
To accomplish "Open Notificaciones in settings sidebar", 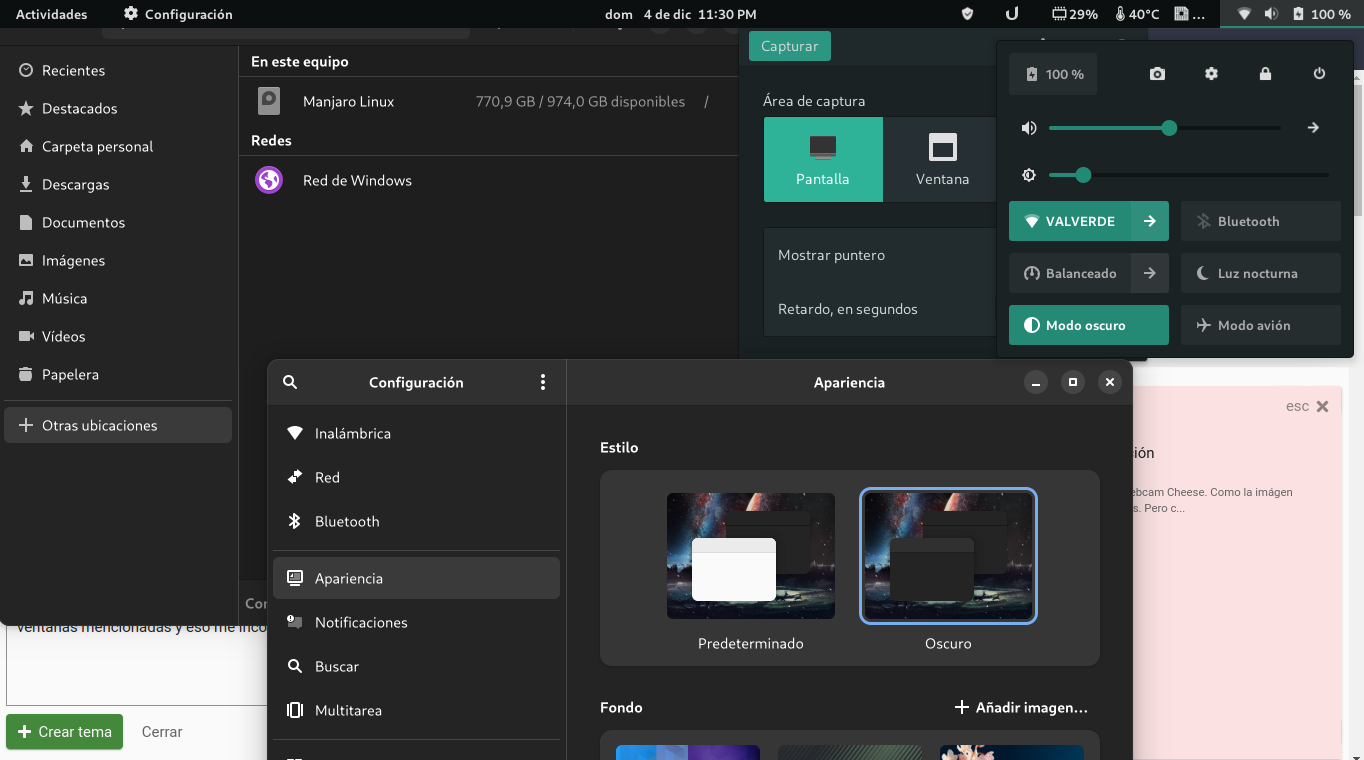I will point(361,622).
